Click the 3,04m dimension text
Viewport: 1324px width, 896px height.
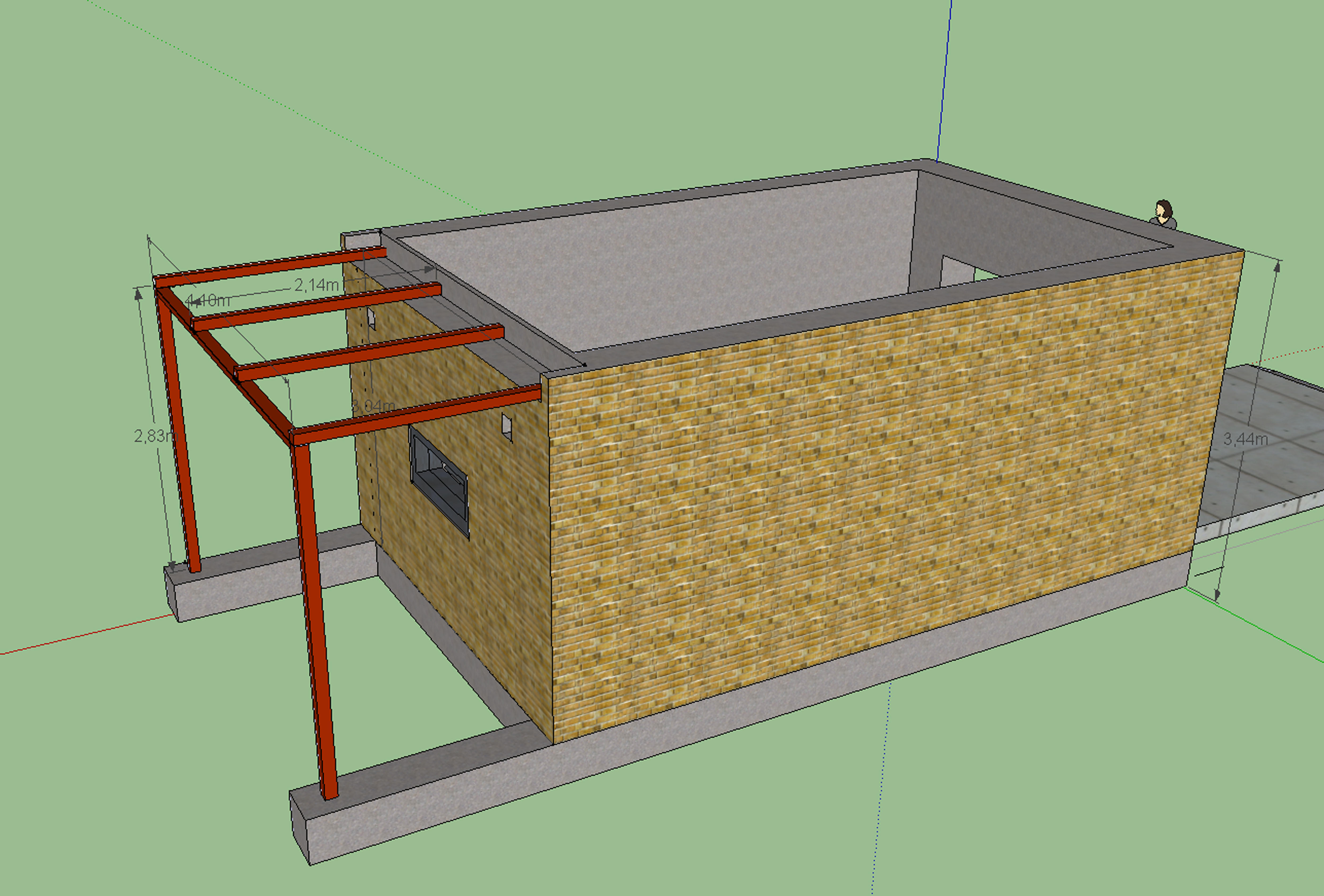(373, 406)
